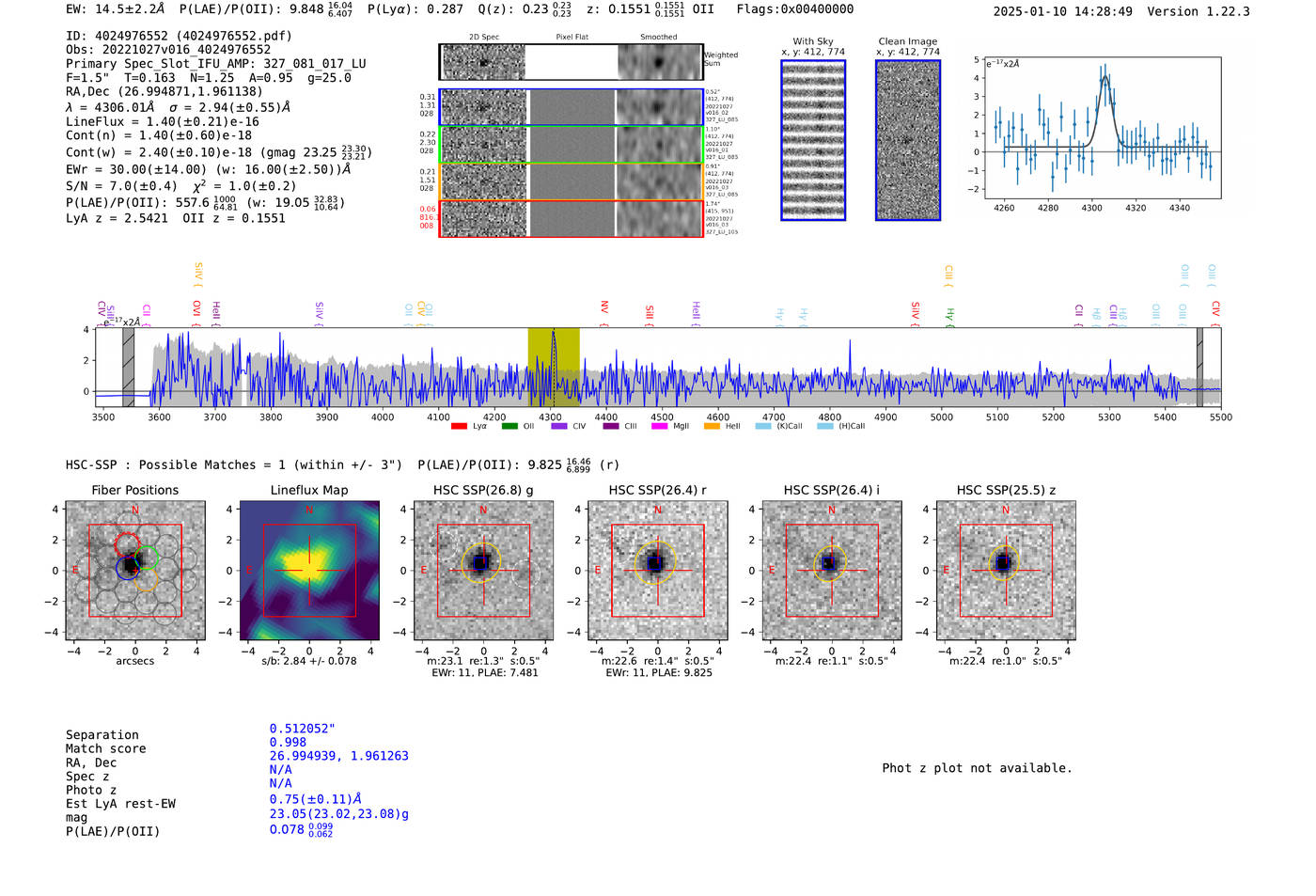The width and height of the screenshot is (1316, 896).
Task: Click the Flags:0x00400000 header text
Action: pos(795,9)
